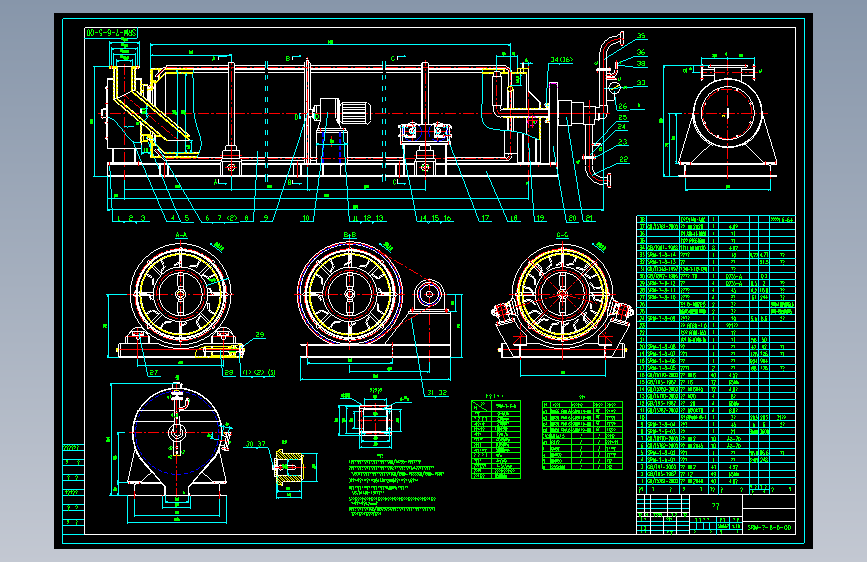Image resolution: width=867 pixels, height=562 pixels.
Task: Select the '34(16)' callout label
Action: pos(561,60)
